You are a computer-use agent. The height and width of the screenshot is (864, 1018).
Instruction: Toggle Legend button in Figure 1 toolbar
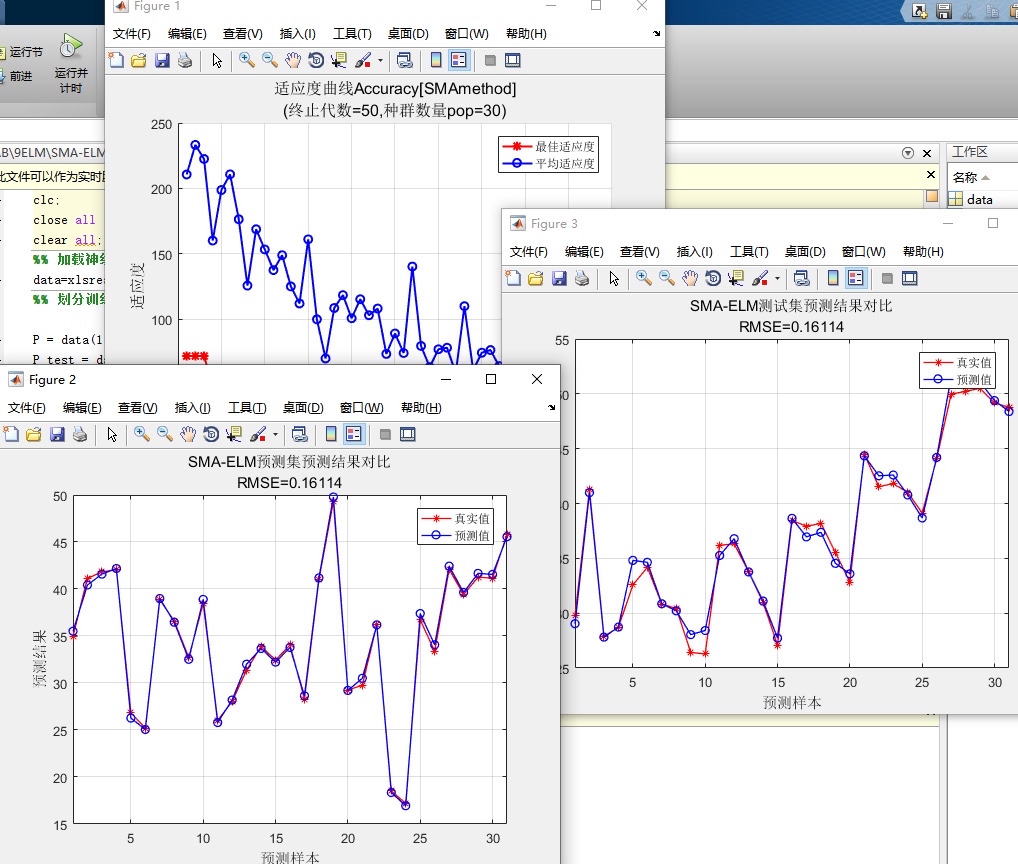(458, 60)
